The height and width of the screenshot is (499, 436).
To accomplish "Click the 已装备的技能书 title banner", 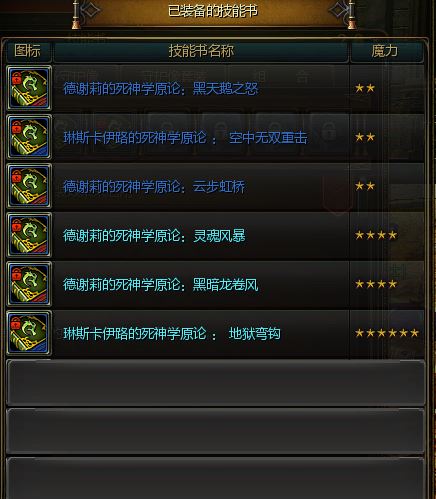I will tap(213, 11).
